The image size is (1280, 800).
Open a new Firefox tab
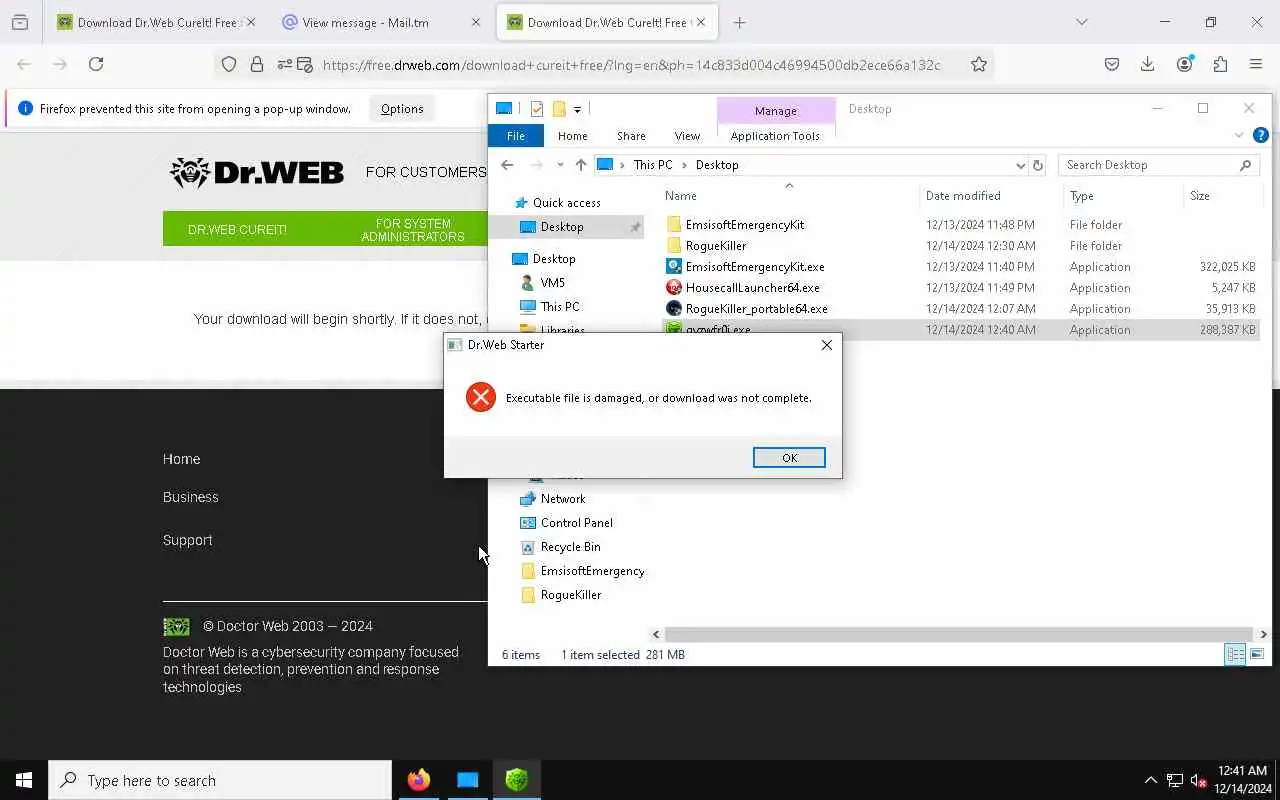[739, 22]
